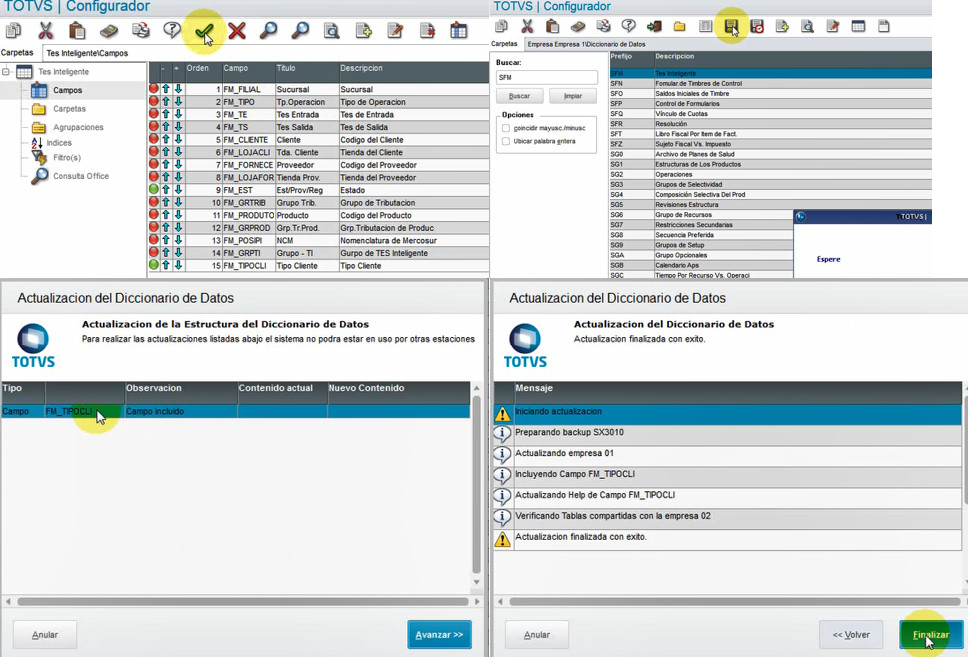The width and height of the screenshot is (968, 657).
Task: Click Anular in the Estructura update dialog
Action: [44, 634]
